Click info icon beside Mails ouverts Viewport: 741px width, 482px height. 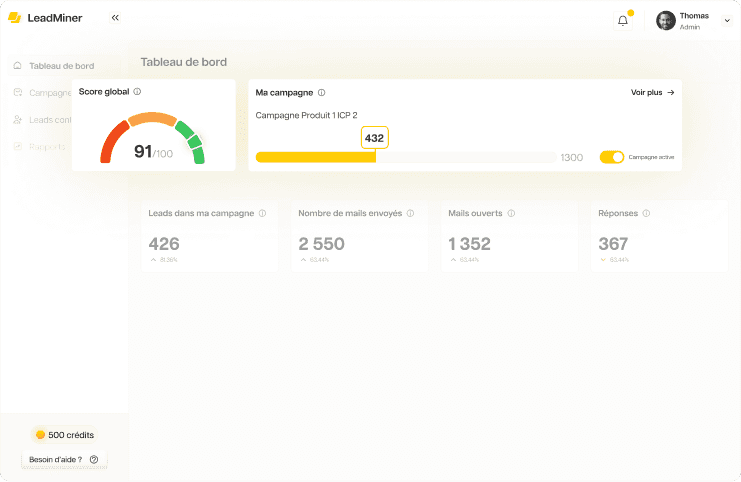511,214
